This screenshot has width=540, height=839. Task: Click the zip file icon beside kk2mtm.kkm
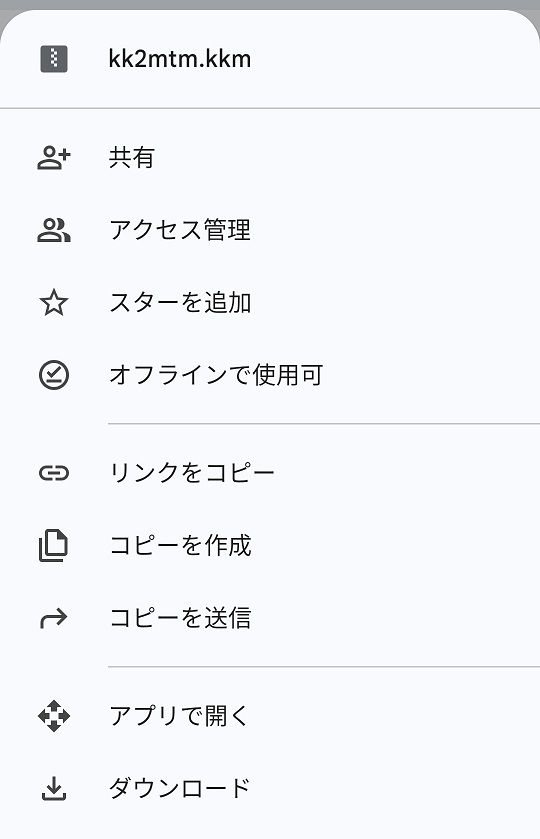(x=54, y=59)
